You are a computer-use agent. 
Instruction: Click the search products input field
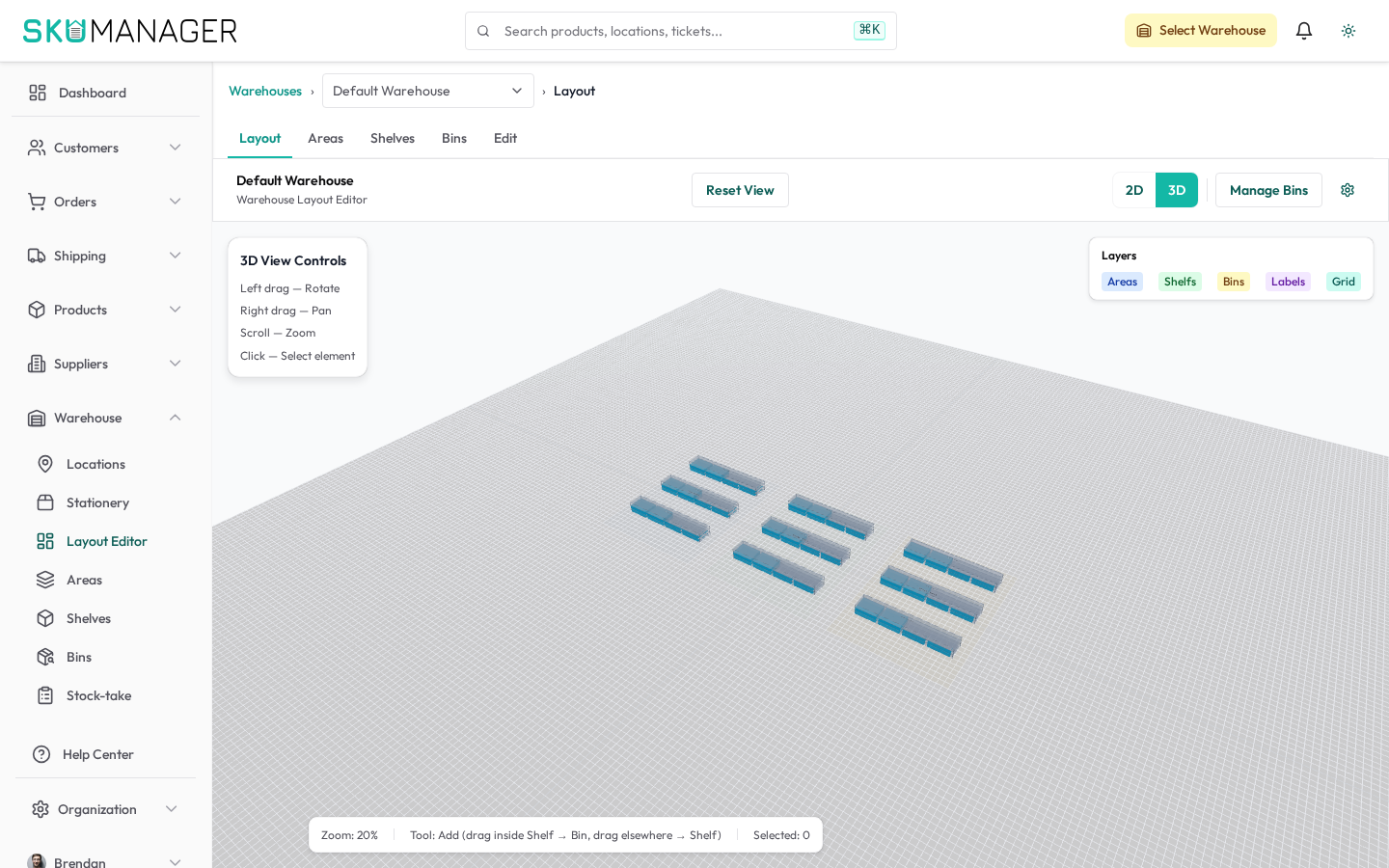(681, 31)
